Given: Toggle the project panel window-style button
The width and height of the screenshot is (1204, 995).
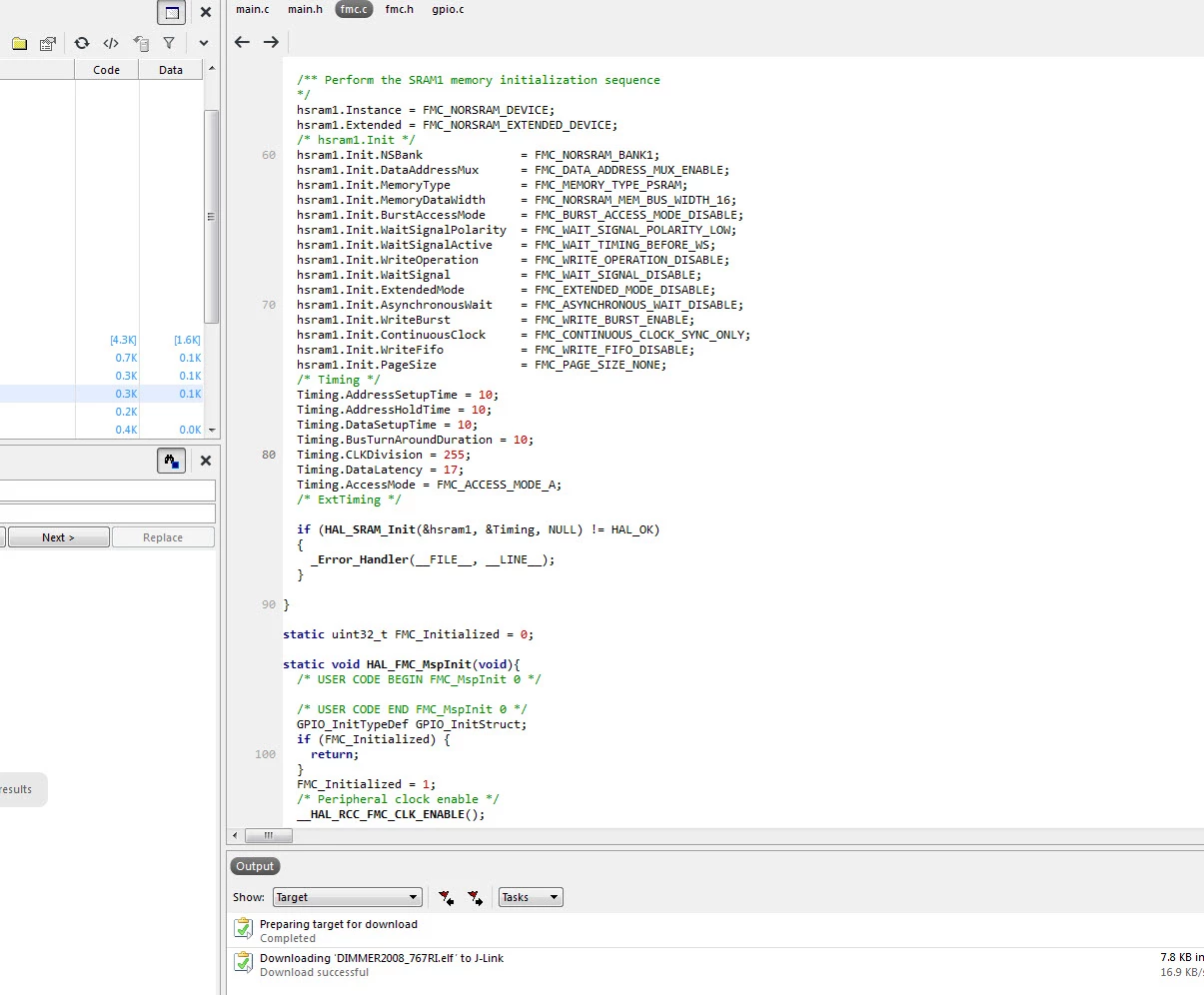Looking at the screenshot, I should pos(172,12).
